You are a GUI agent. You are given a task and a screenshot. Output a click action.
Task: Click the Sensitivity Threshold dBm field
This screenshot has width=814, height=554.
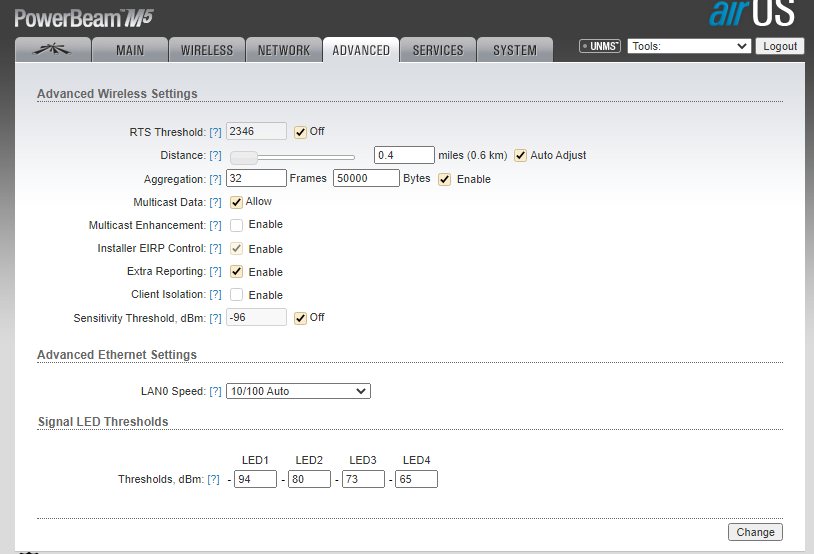(x=256, y=317)
